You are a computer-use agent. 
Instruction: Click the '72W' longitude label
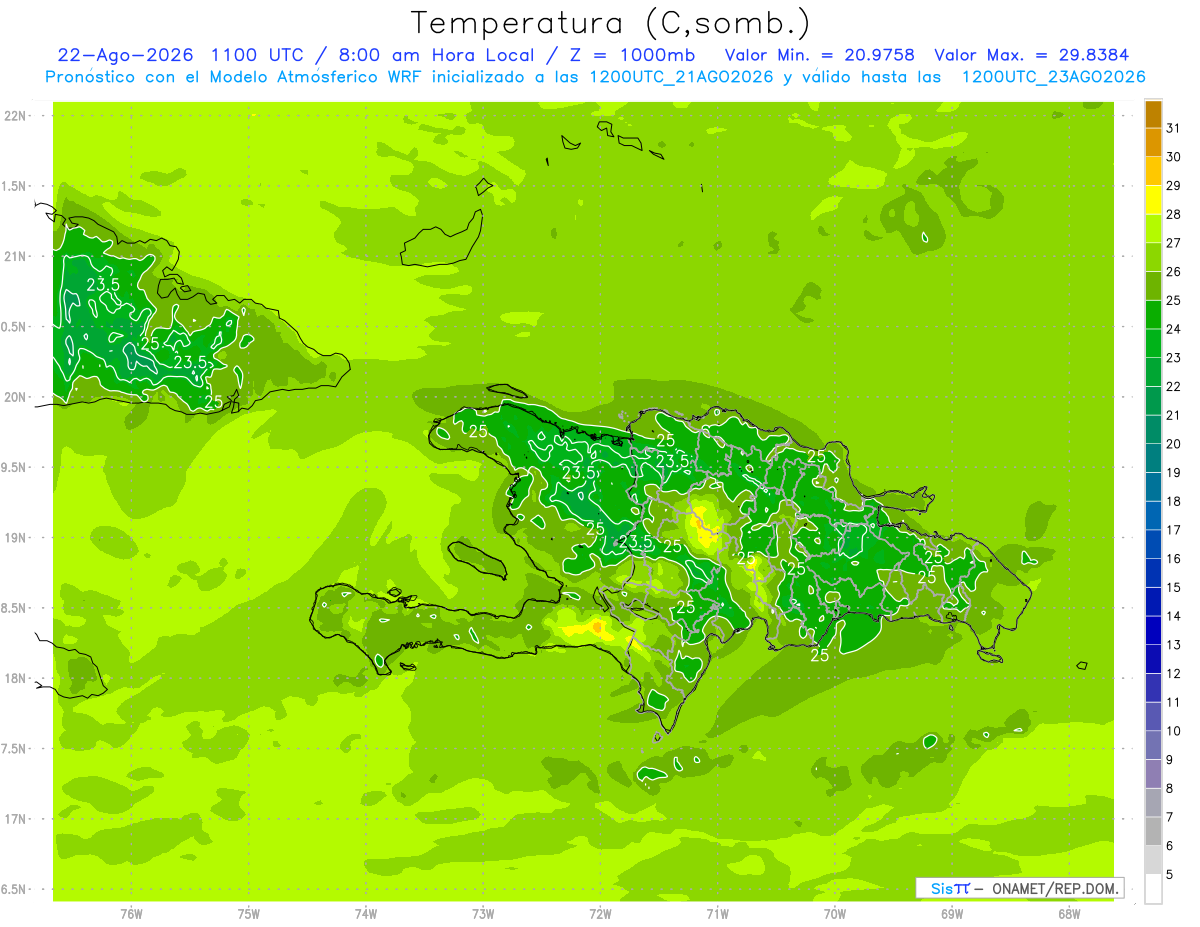pyautogui.click(x=600, y=914)
